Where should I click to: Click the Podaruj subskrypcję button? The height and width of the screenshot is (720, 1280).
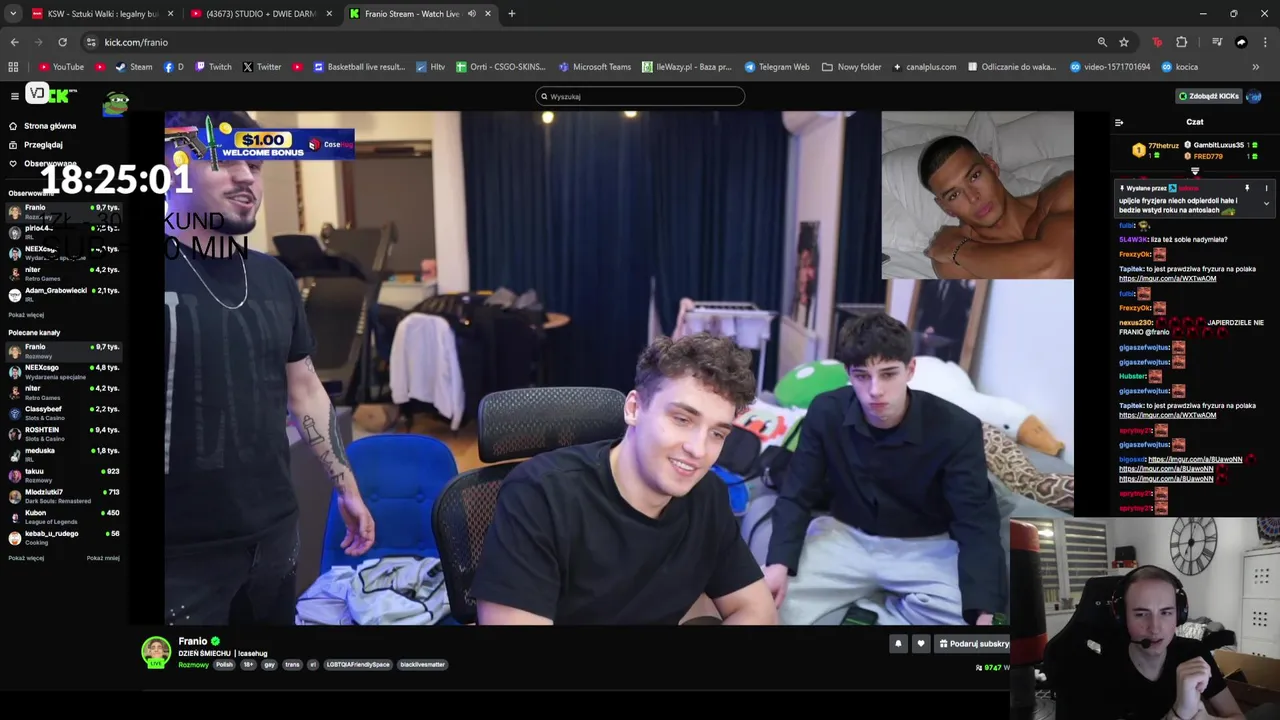[972, 644]
